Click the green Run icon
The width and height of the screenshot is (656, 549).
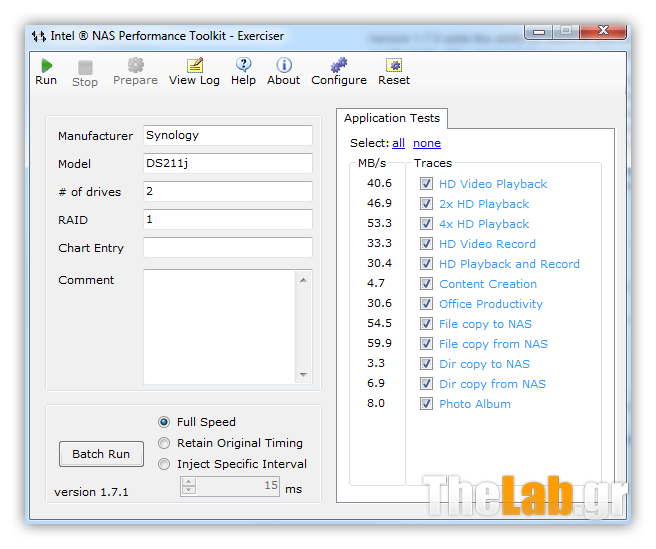[46, 66]
